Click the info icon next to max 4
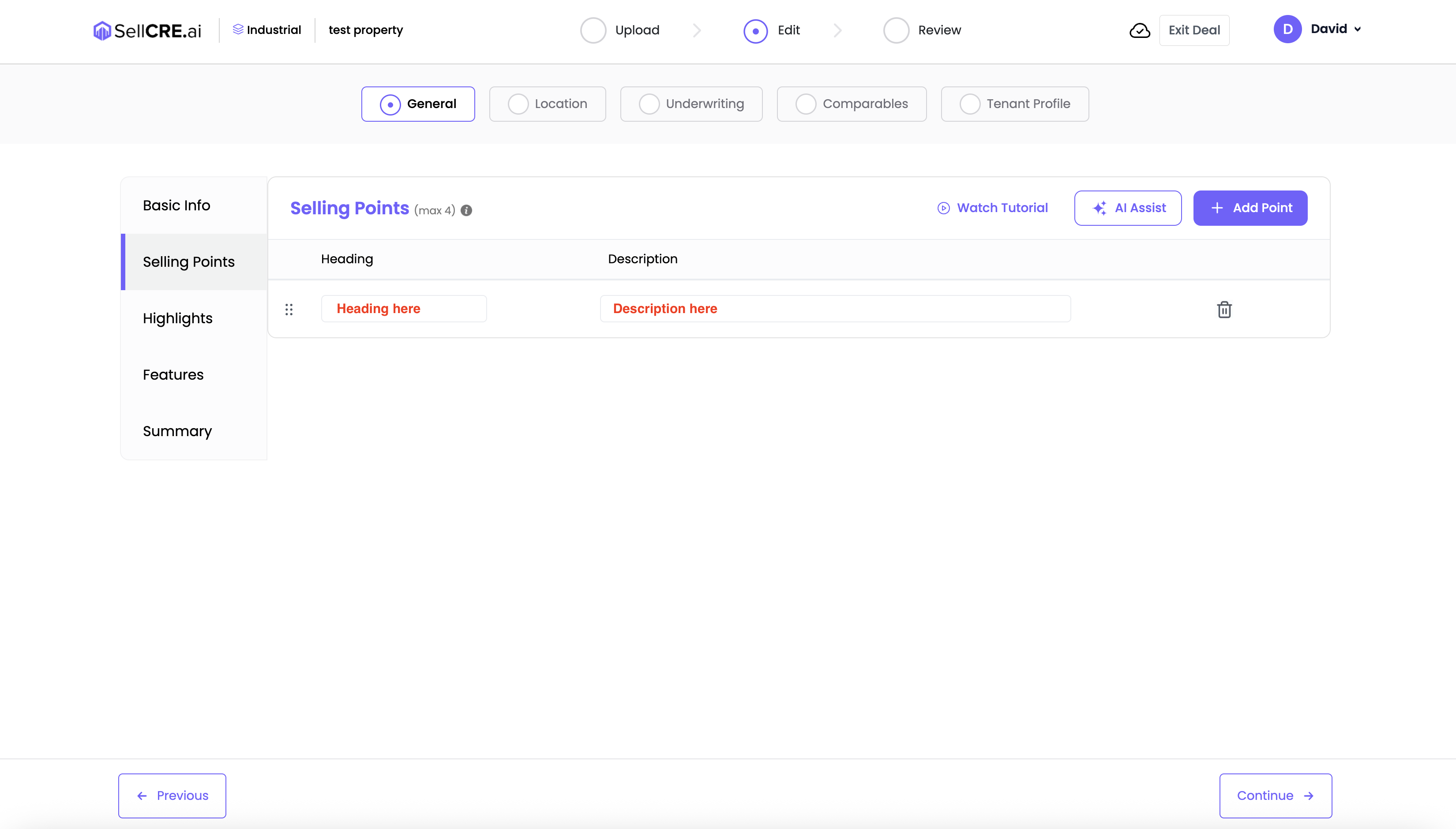 pyautogui.click(x=466, y=211)
